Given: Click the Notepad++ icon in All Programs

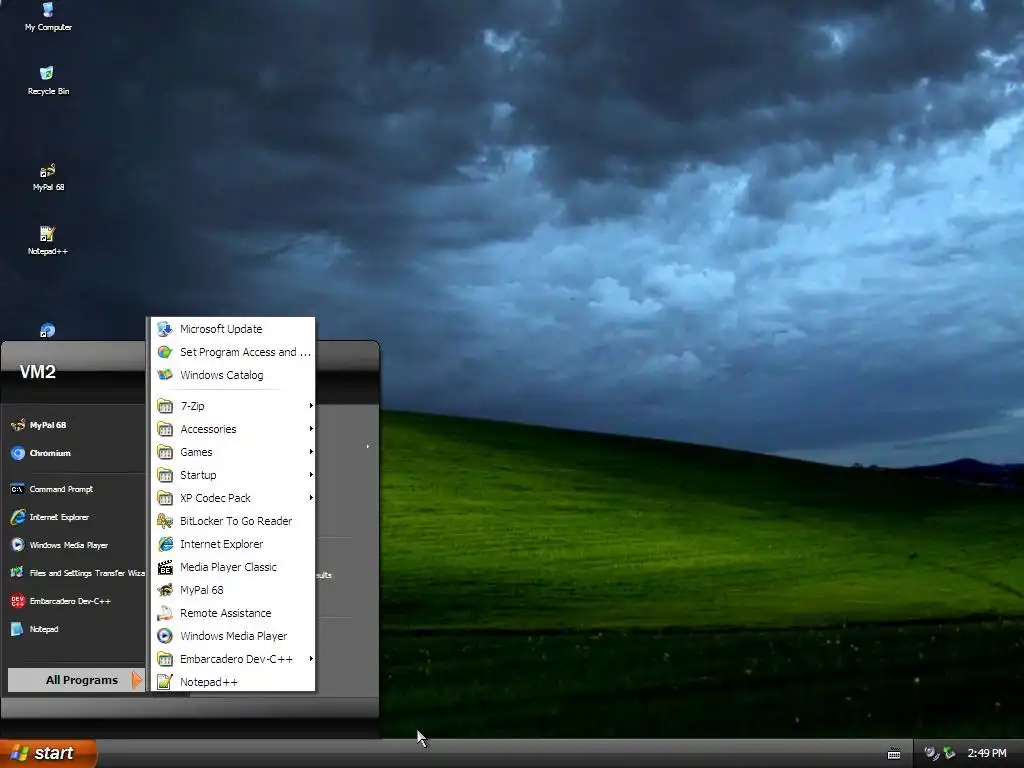Looking at the screenshot, I should pyautogui.click(x=165, y=682).
